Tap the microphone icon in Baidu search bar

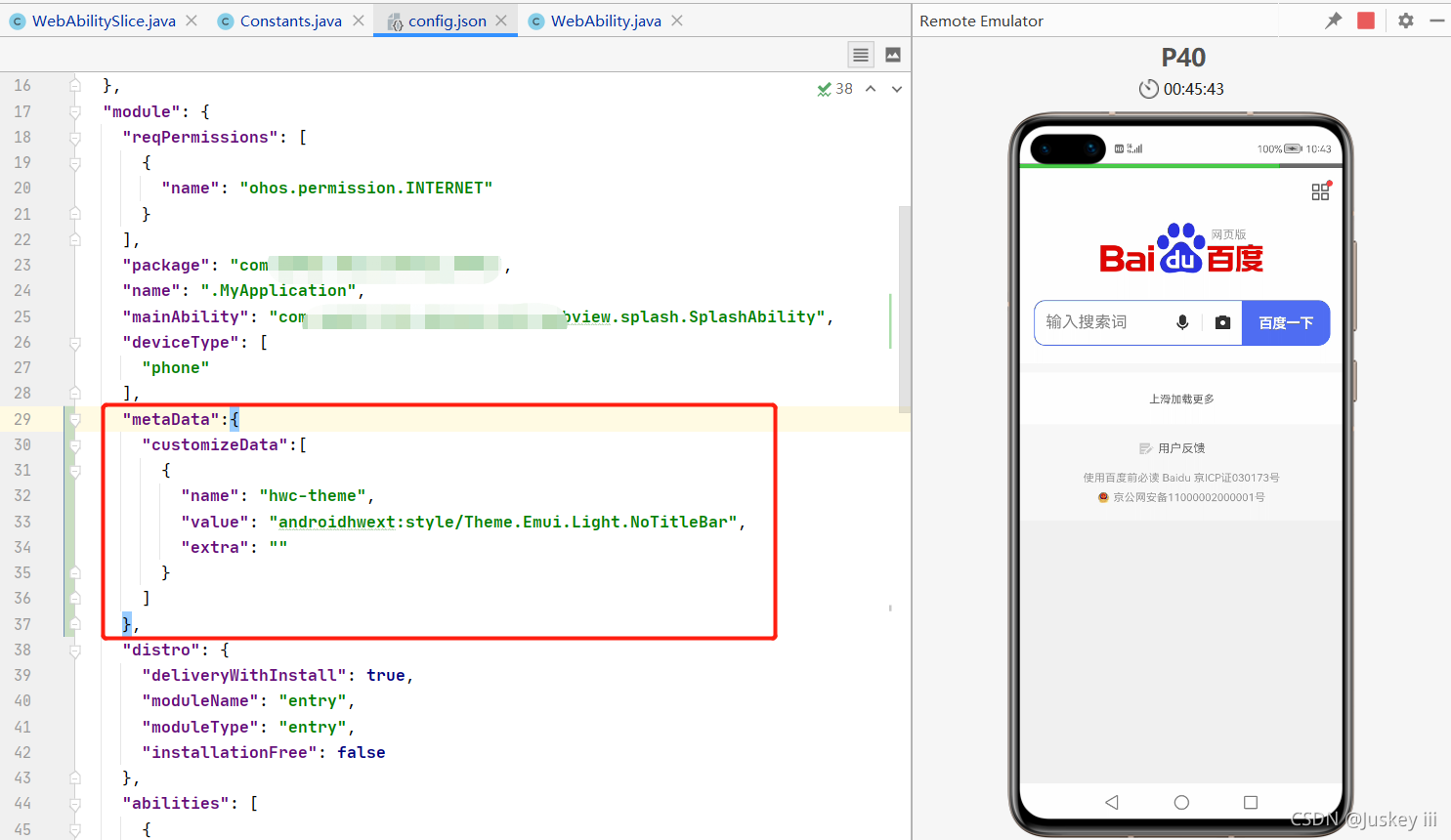[1182, 322]
